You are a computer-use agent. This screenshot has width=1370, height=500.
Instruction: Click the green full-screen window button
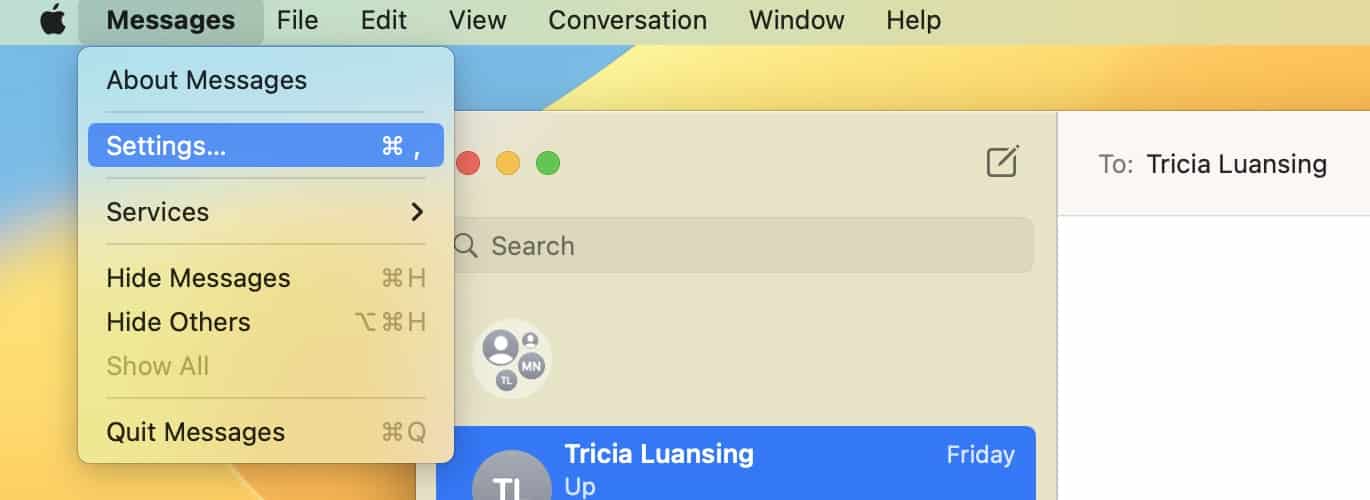(548, 163)
